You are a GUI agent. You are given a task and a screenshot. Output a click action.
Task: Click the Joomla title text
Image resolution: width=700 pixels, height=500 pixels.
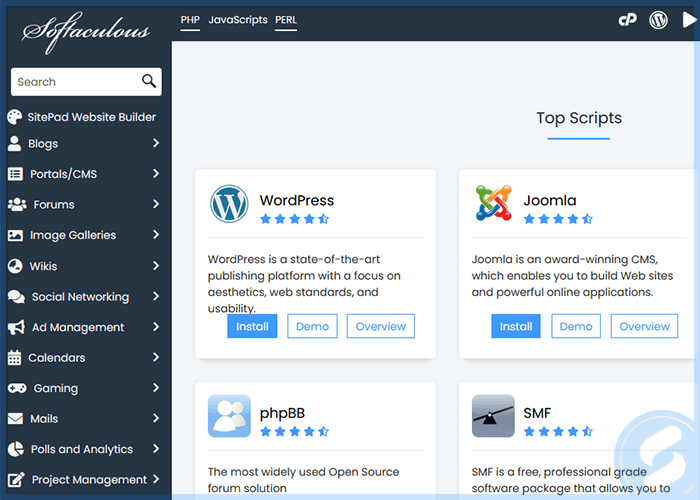click(x=550, y=200)
